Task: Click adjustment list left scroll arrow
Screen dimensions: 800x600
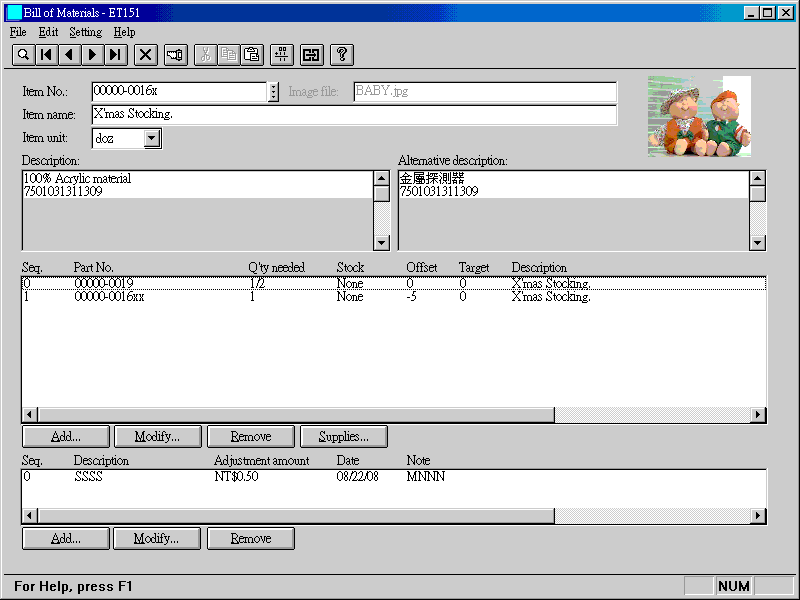Action: click(30, 515)
